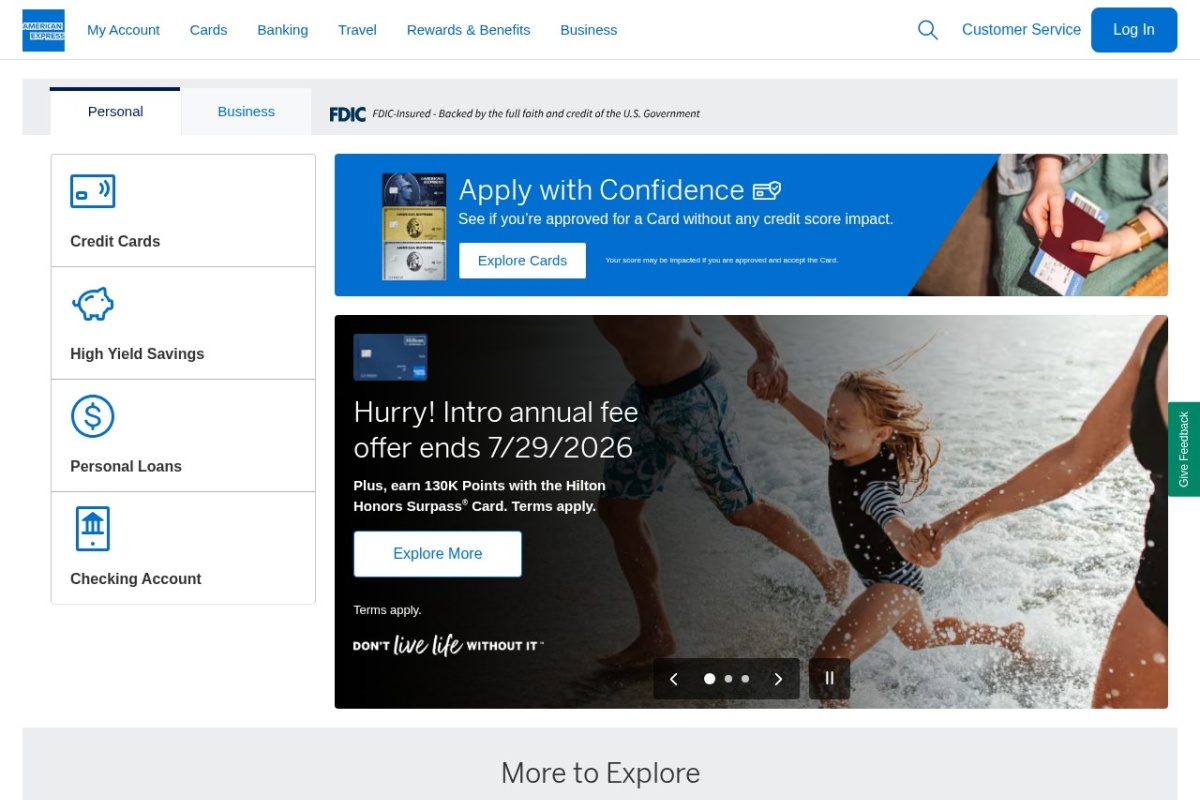Go to next carousel slide
The image size is (1200, 800).
pos(778,679)
